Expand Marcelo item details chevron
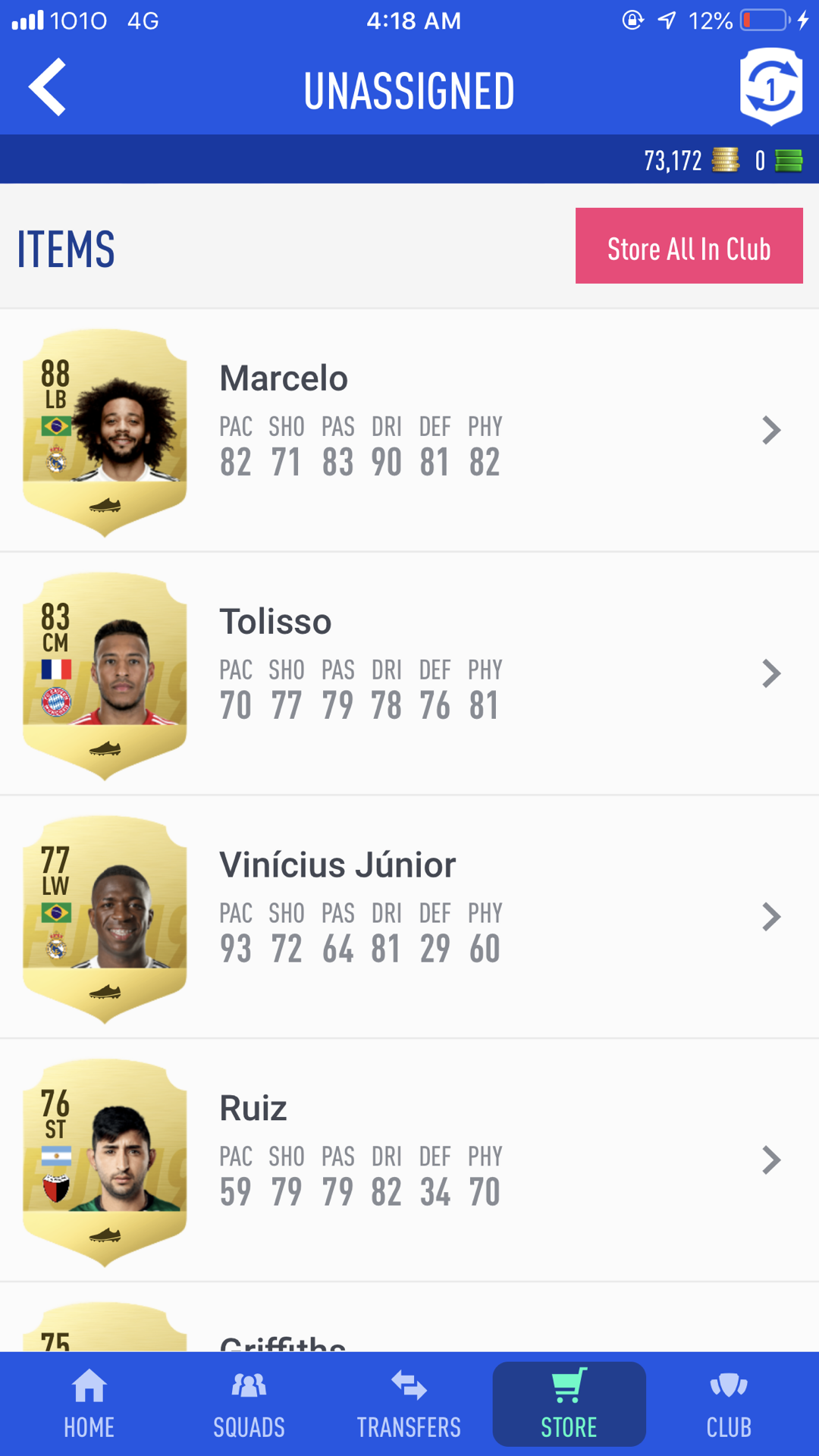 [771, 430]
